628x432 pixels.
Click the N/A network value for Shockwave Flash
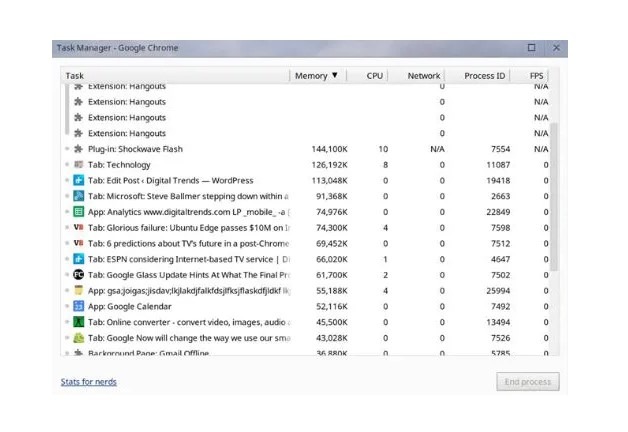click(437, 149)
